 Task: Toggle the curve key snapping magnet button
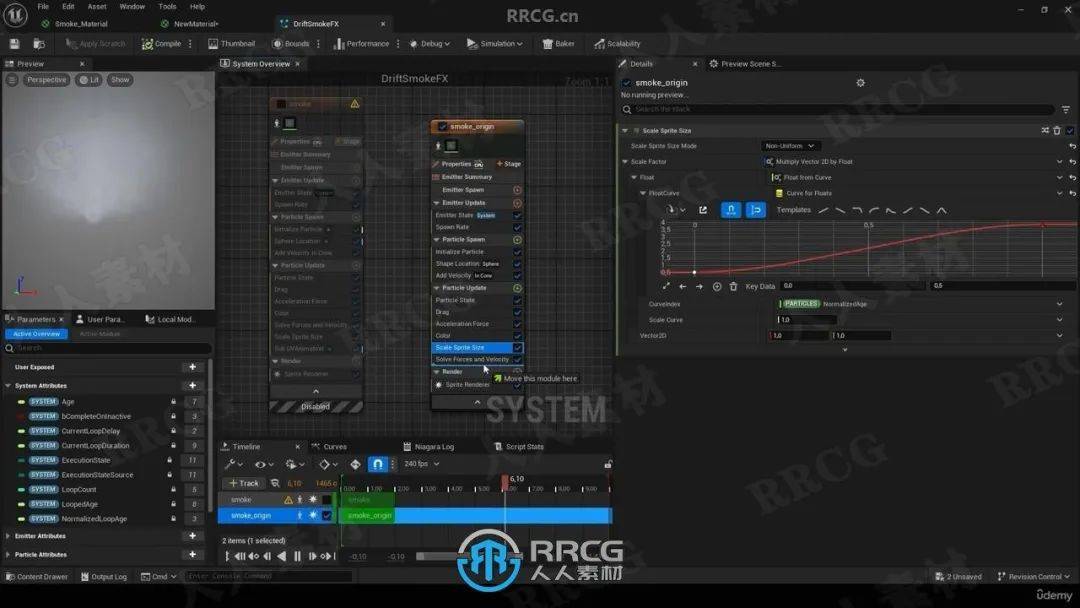point(731,210)
